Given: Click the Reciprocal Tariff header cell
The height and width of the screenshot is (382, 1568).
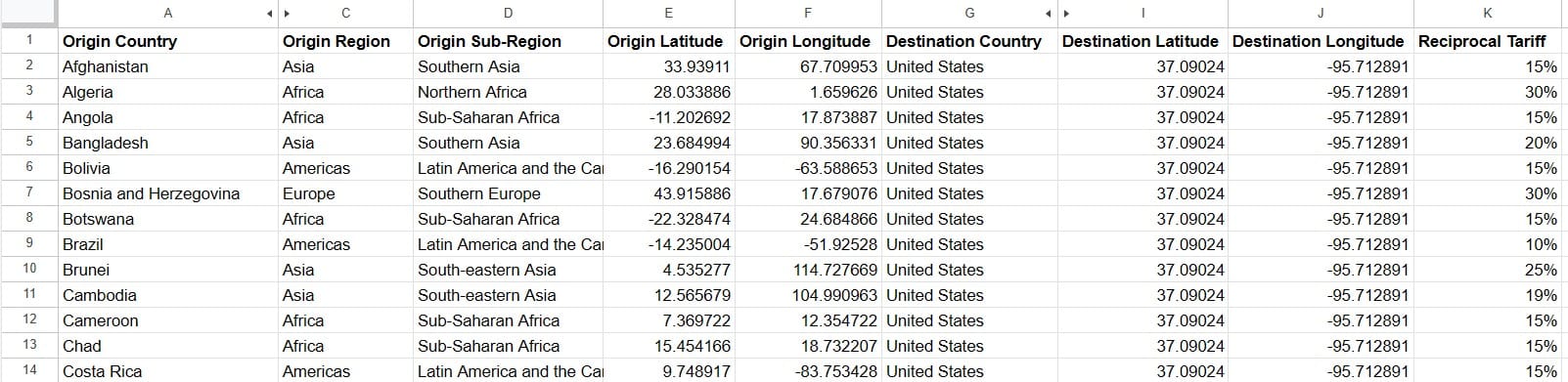Looking at the screenshot, I should click(1487, 41).
